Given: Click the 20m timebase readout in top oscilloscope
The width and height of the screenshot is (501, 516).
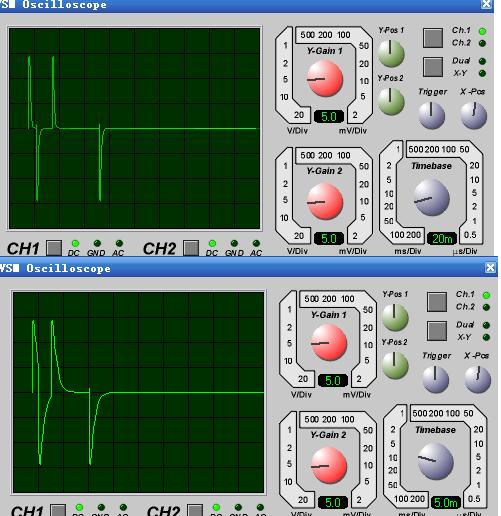Looking at the screenshot, I should (x=442, y=238).
